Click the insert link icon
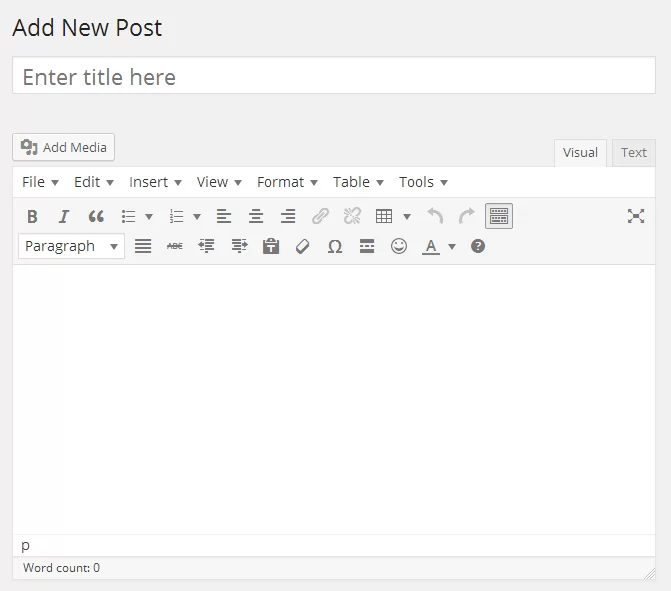671x591 pixels. [320, 216]
